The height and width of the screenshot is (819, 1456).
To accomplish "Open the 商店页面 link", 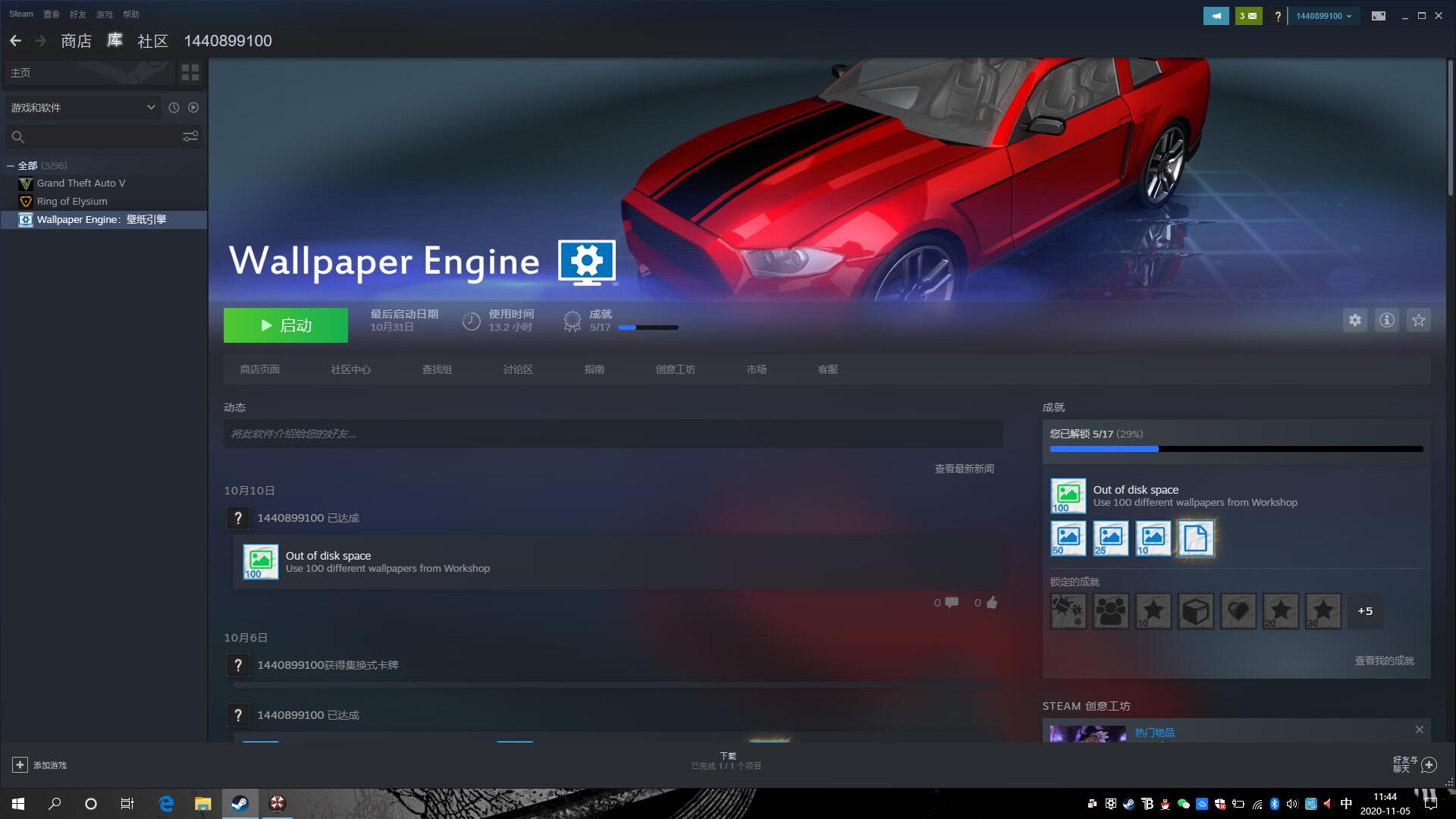I will pyautogui.click(x=260, y=369).
